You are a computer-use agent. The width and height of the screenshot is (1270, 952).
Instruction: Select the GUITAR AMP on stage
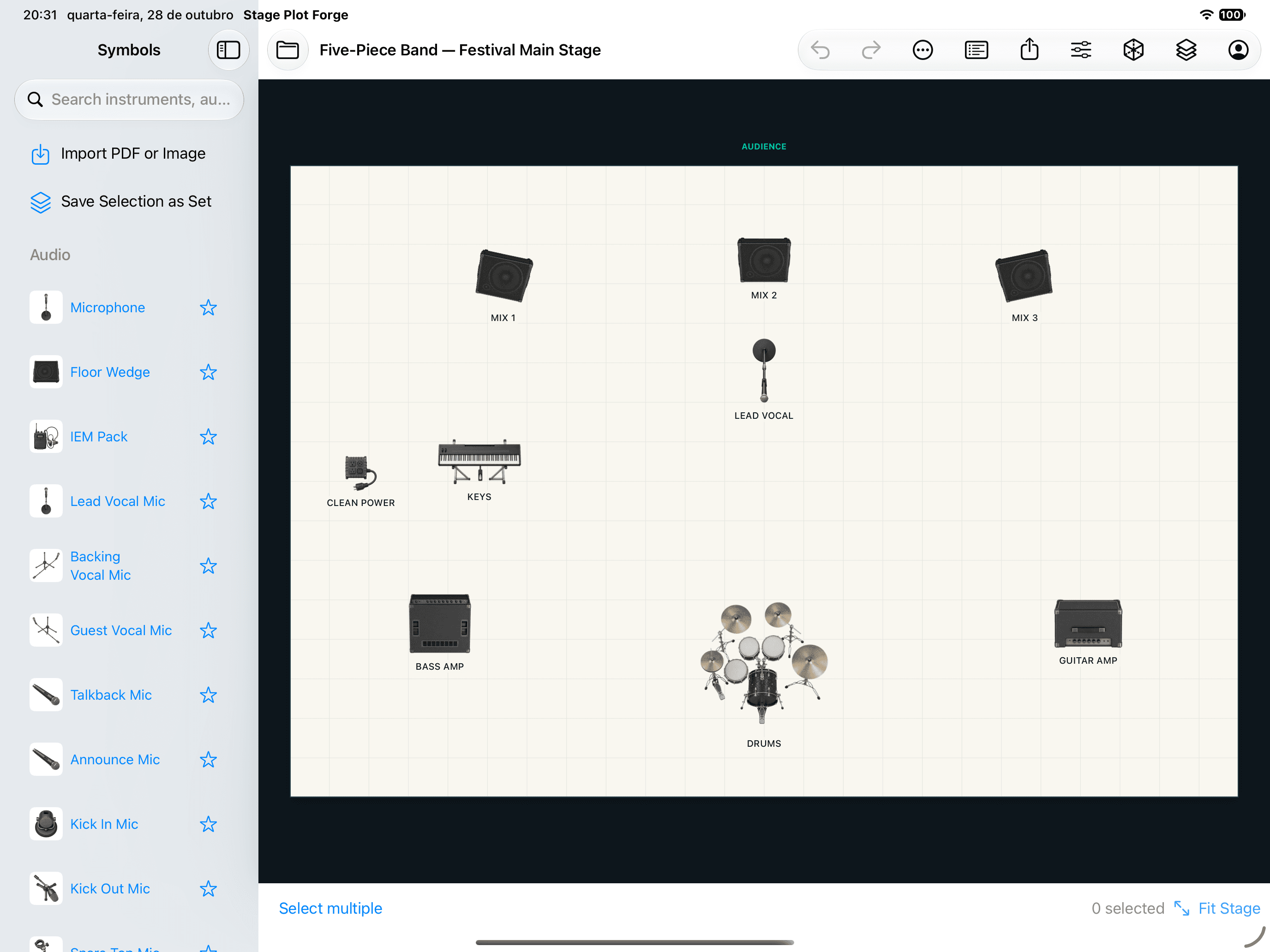click(x=1088, y=624)
